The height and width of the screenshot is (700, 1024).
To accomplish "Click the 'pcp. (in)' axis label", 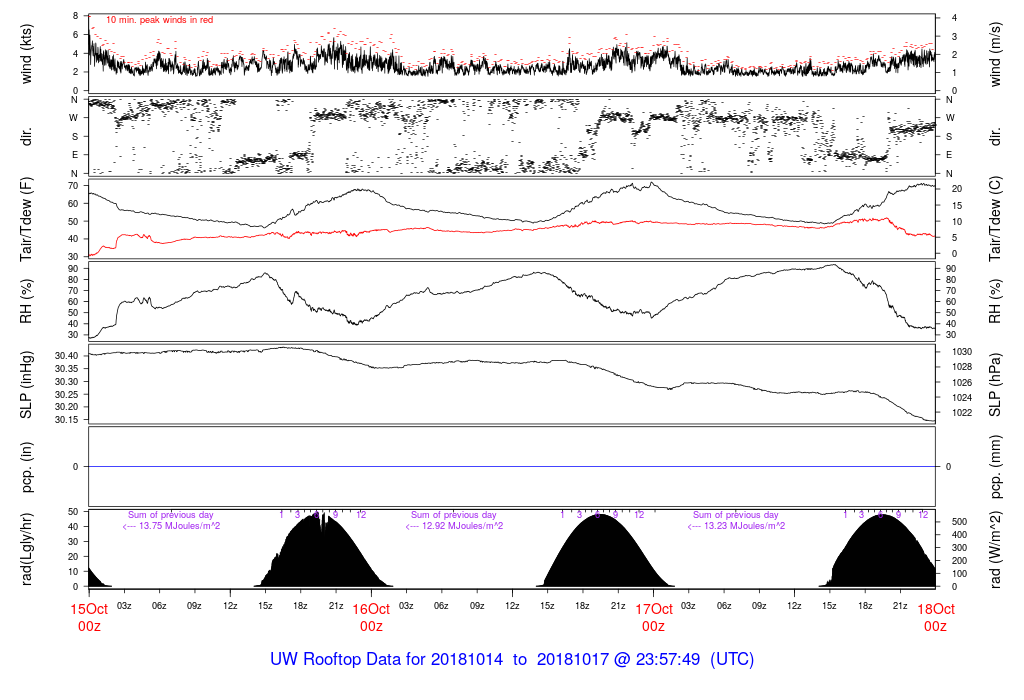I will click(27, 467).
